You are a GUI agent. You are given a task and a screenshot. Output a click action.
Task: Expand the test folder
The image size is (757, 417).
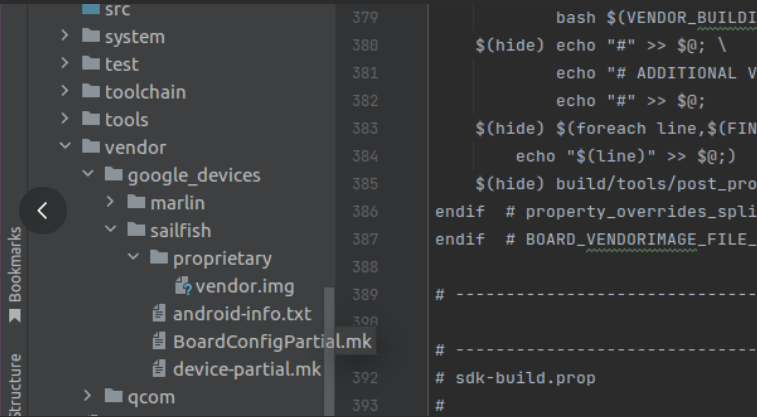tap(65, 63)
